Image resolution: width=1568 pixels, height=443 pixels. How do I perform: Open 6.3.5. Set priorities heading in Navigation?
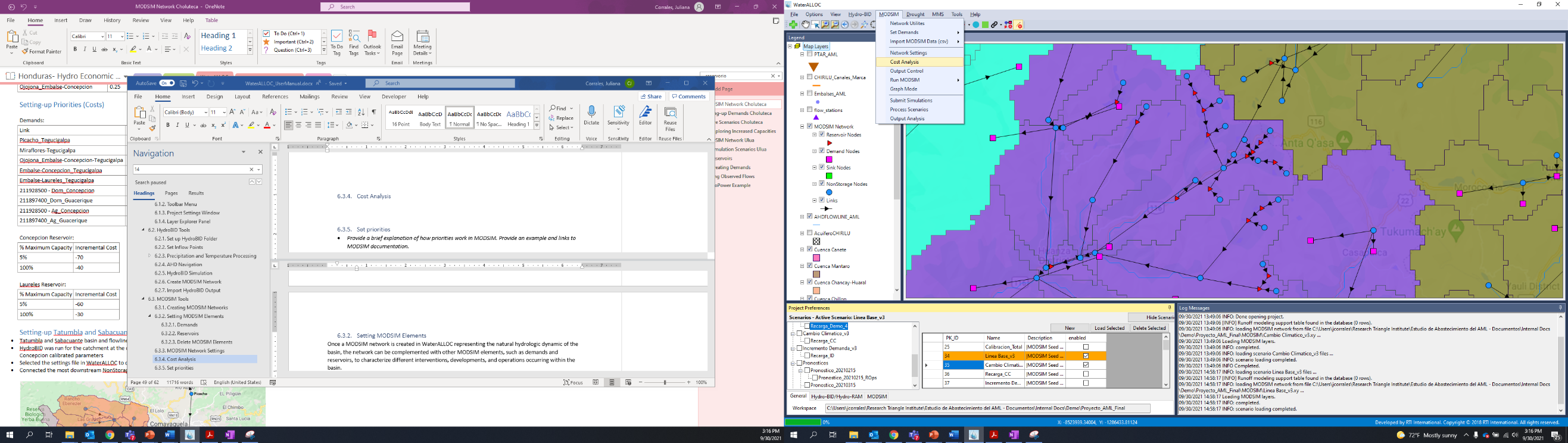(174, 368)
